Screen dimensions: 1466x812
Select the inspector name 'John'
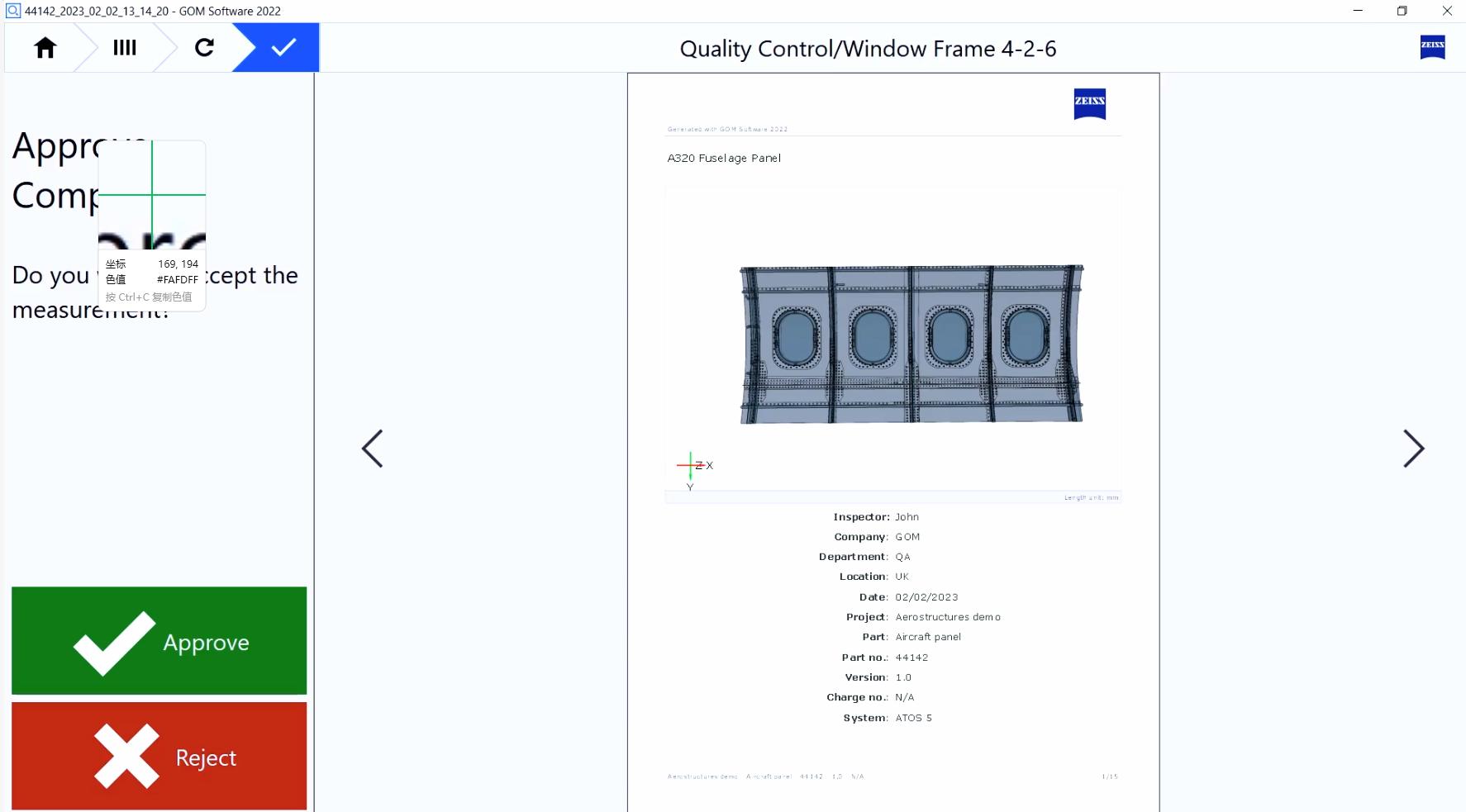[907, 517]
